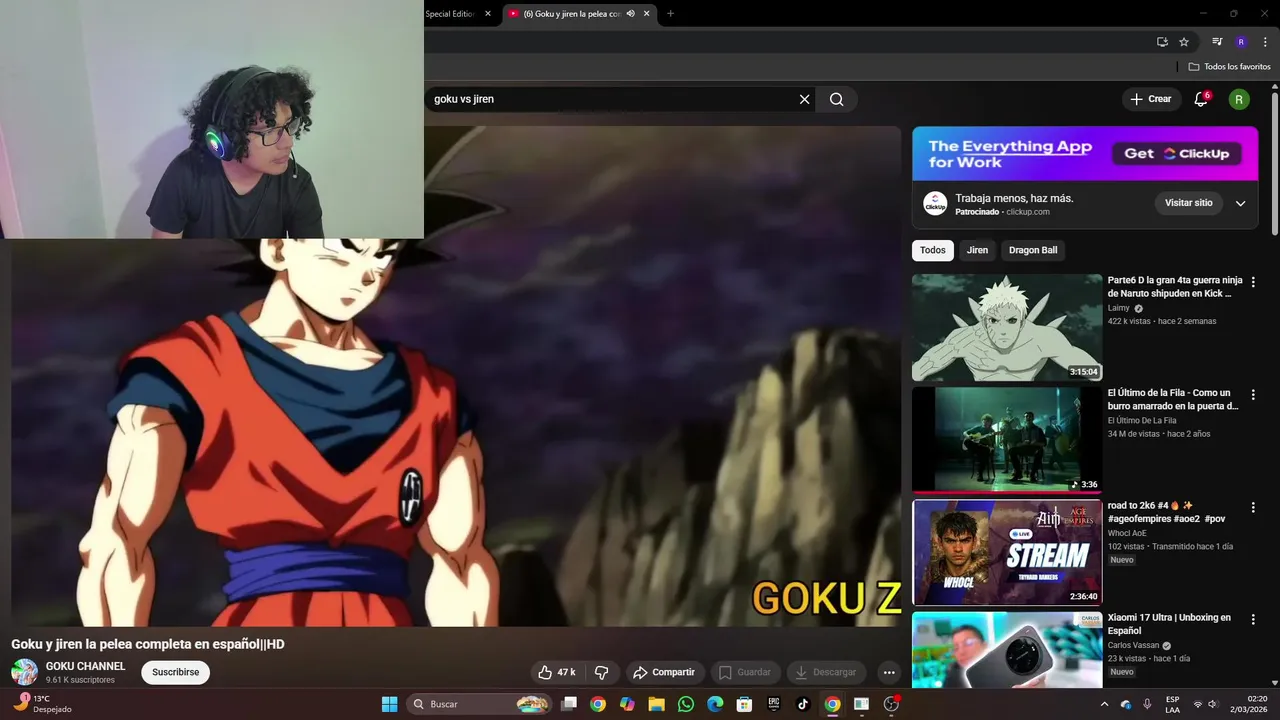Open the Chrome profile R avatar
Image resolution: width=1280 pixels, height=720 pixels.
1241,42
